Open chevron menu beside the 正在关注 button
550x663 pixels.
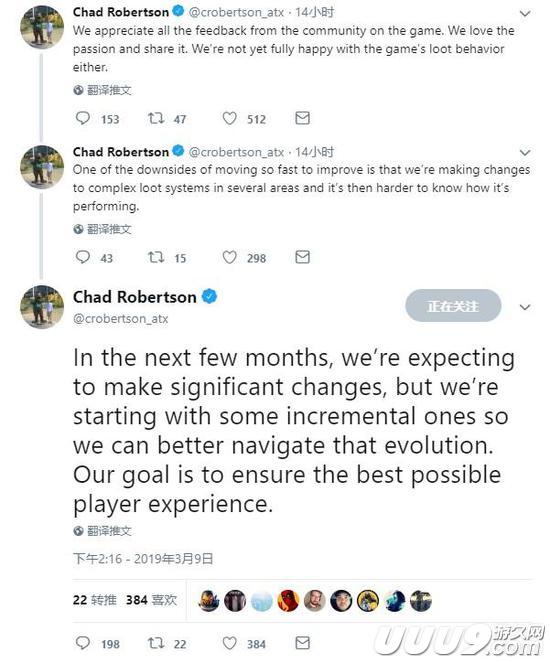525,307
